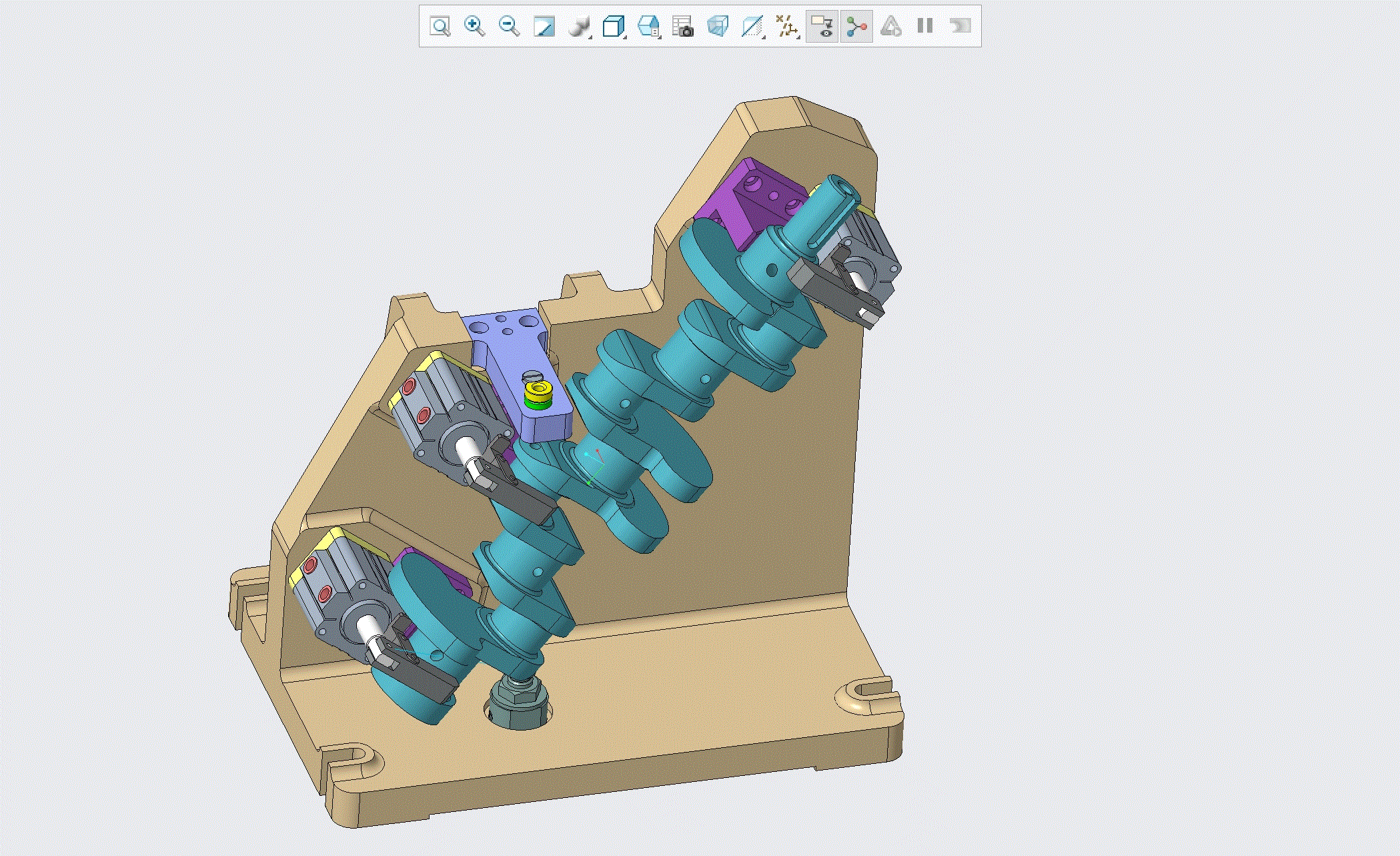Click the last greyed toolbar icon

960,26
